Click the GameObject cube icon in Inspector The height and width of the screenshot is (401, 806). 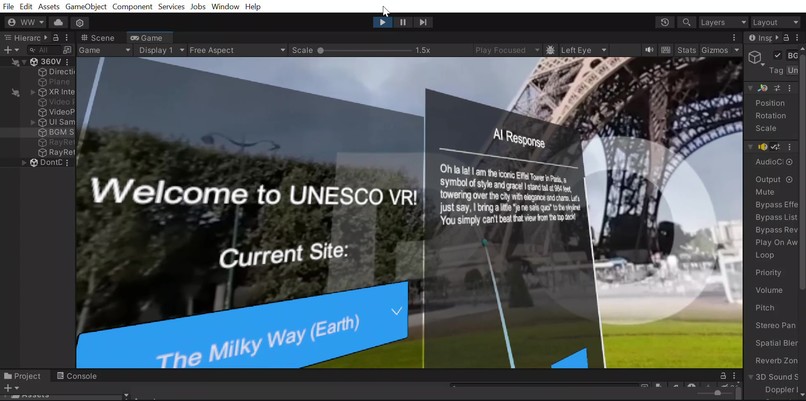click(x=755, y=57)
